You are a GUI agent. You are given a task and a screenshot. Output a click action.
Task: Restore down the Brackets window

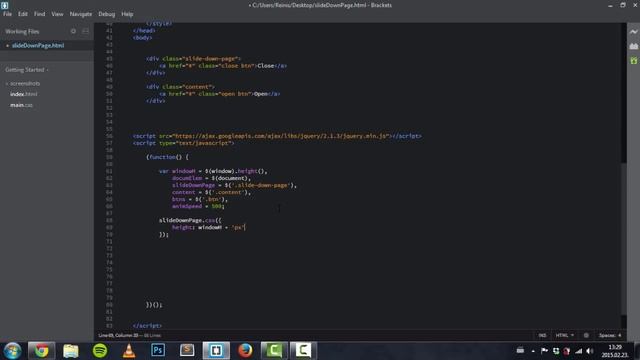[623, 5]
